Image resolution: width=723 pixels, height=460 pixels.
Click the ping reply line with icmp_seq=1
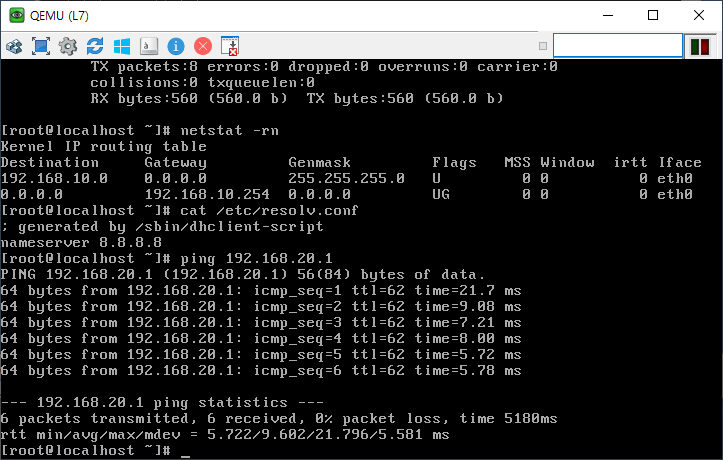[261, 291]
